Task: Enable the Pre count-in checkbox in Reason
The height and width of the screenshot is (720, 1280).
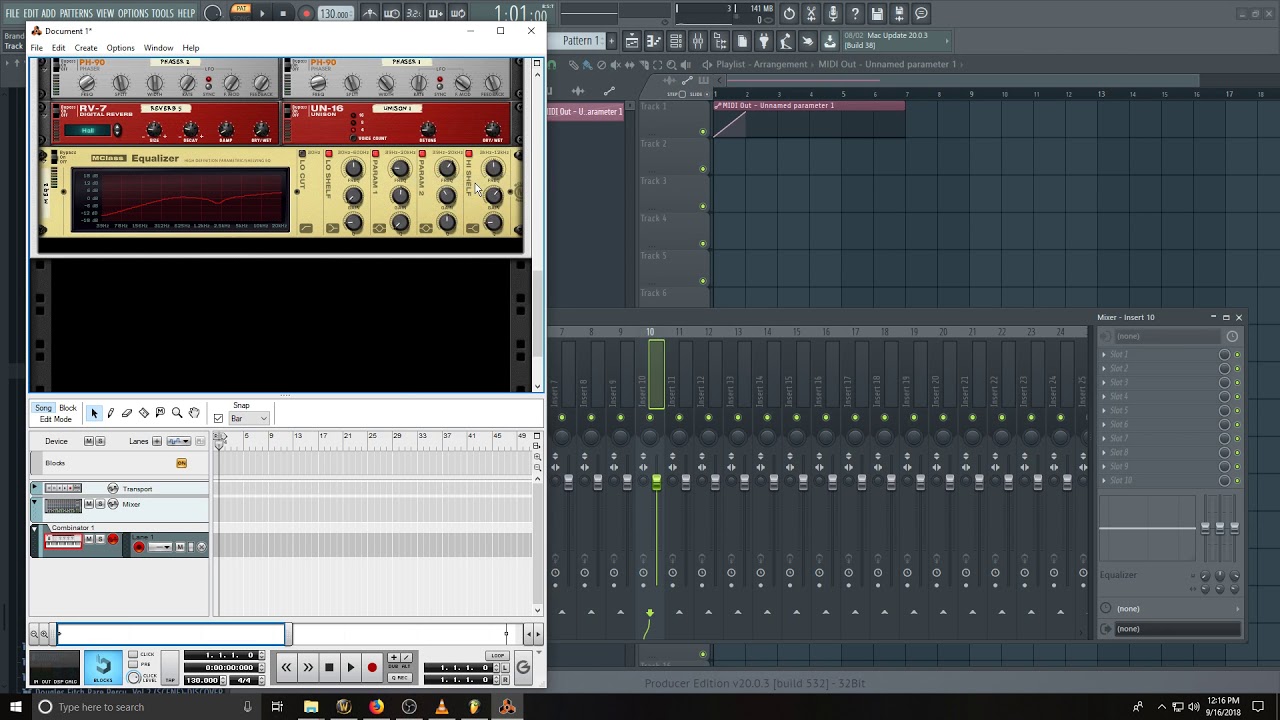Action: (134, 664)
